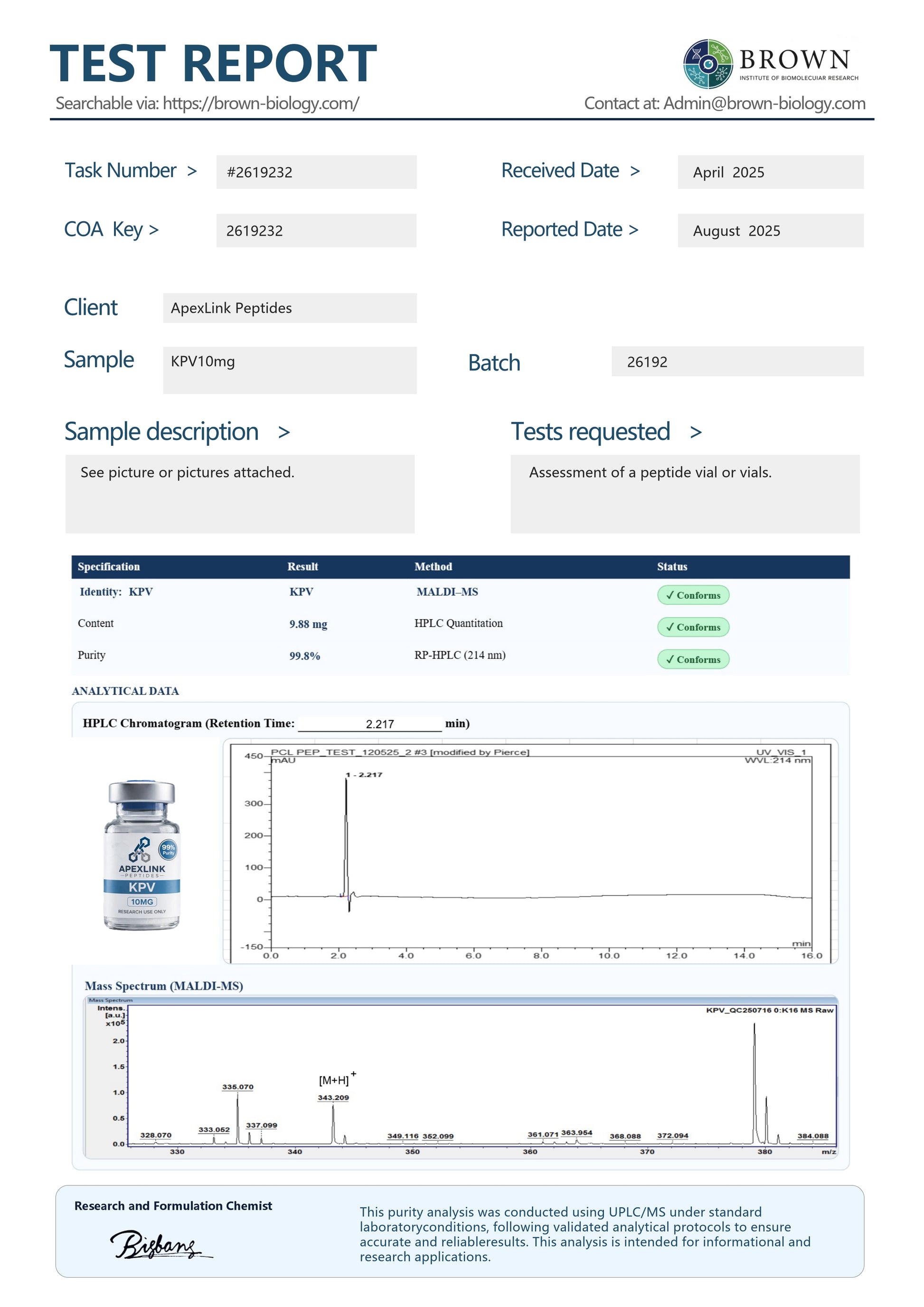Click the HPLC Quantitation method cell

tap(458, 623)
